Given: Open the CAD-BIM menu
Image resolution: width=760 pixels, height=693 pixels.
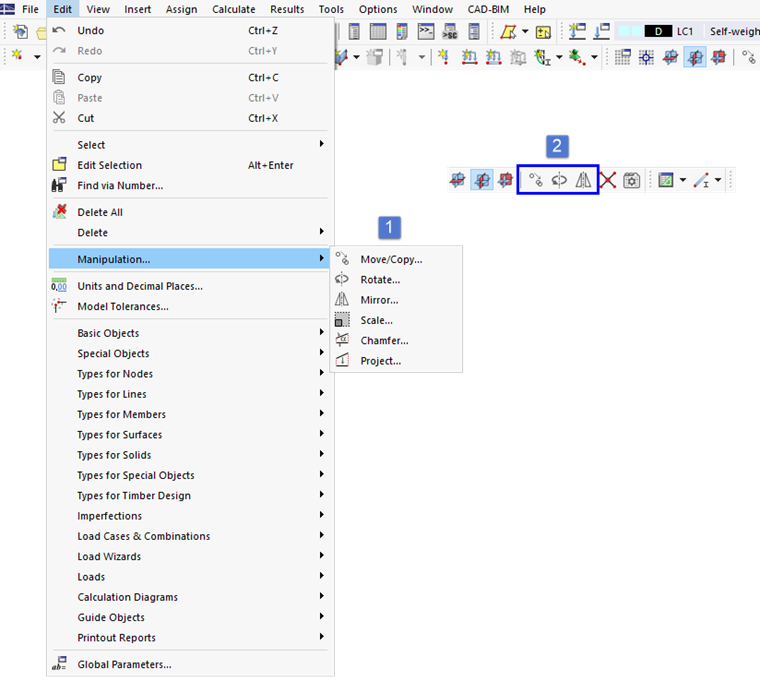Looking at the screenshot, I should [488, 9].
